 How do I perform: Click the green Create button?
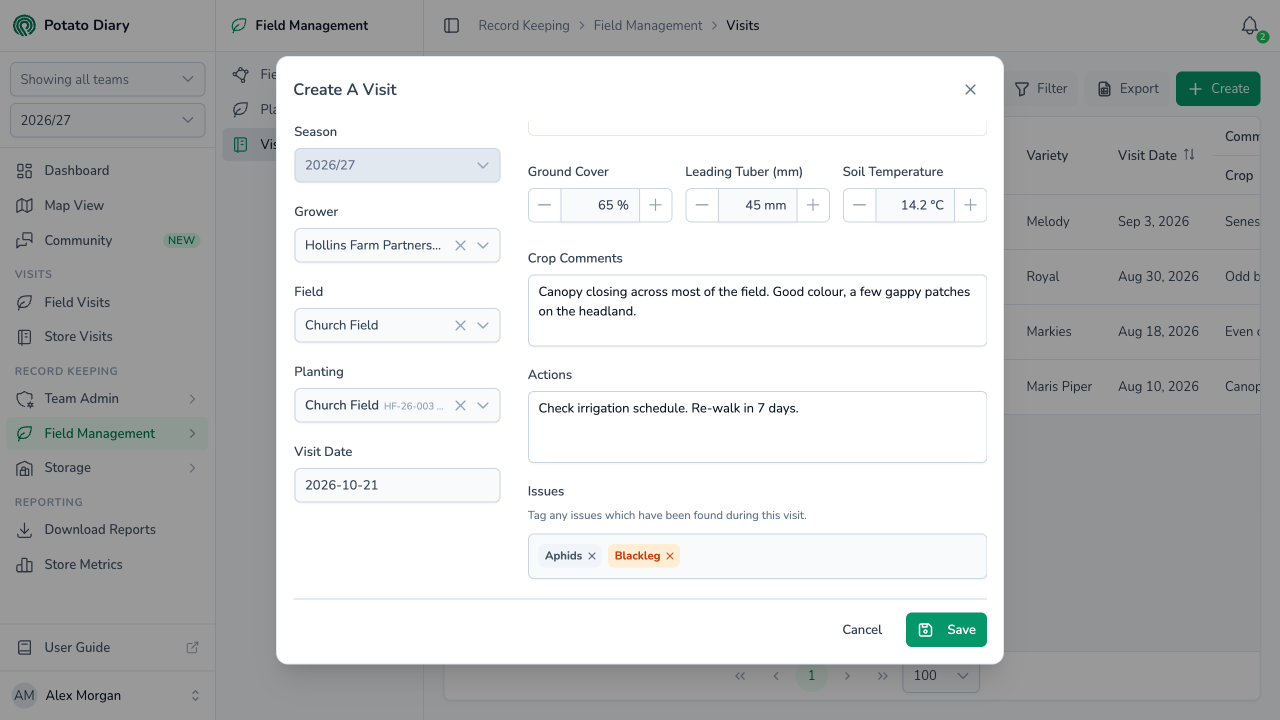click(1218, 89)
